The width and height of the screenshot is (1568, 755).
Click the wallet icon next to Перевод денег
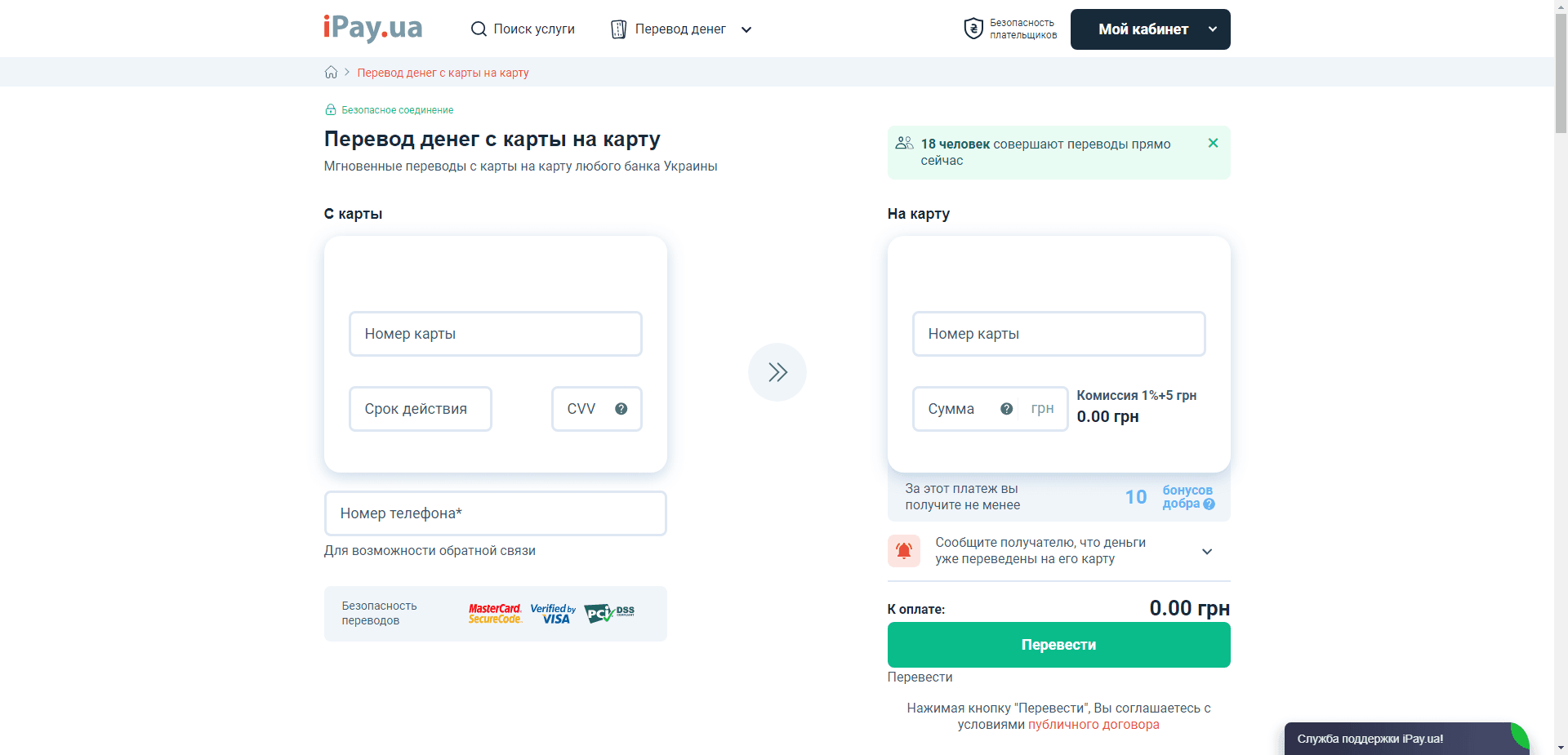617,29
